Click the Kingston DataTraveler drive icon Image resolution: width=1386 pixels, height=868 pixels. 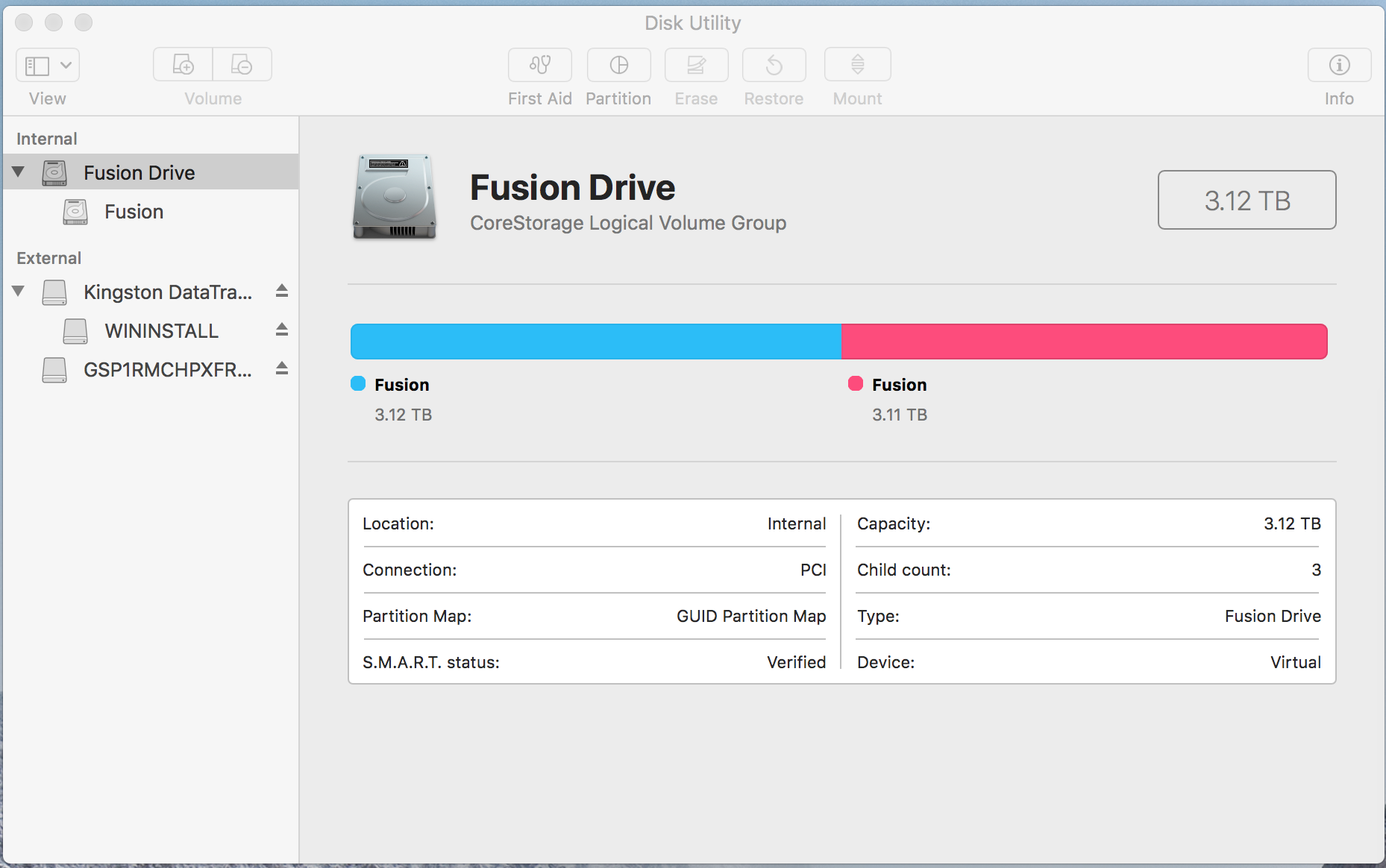(x=54, y=292)
